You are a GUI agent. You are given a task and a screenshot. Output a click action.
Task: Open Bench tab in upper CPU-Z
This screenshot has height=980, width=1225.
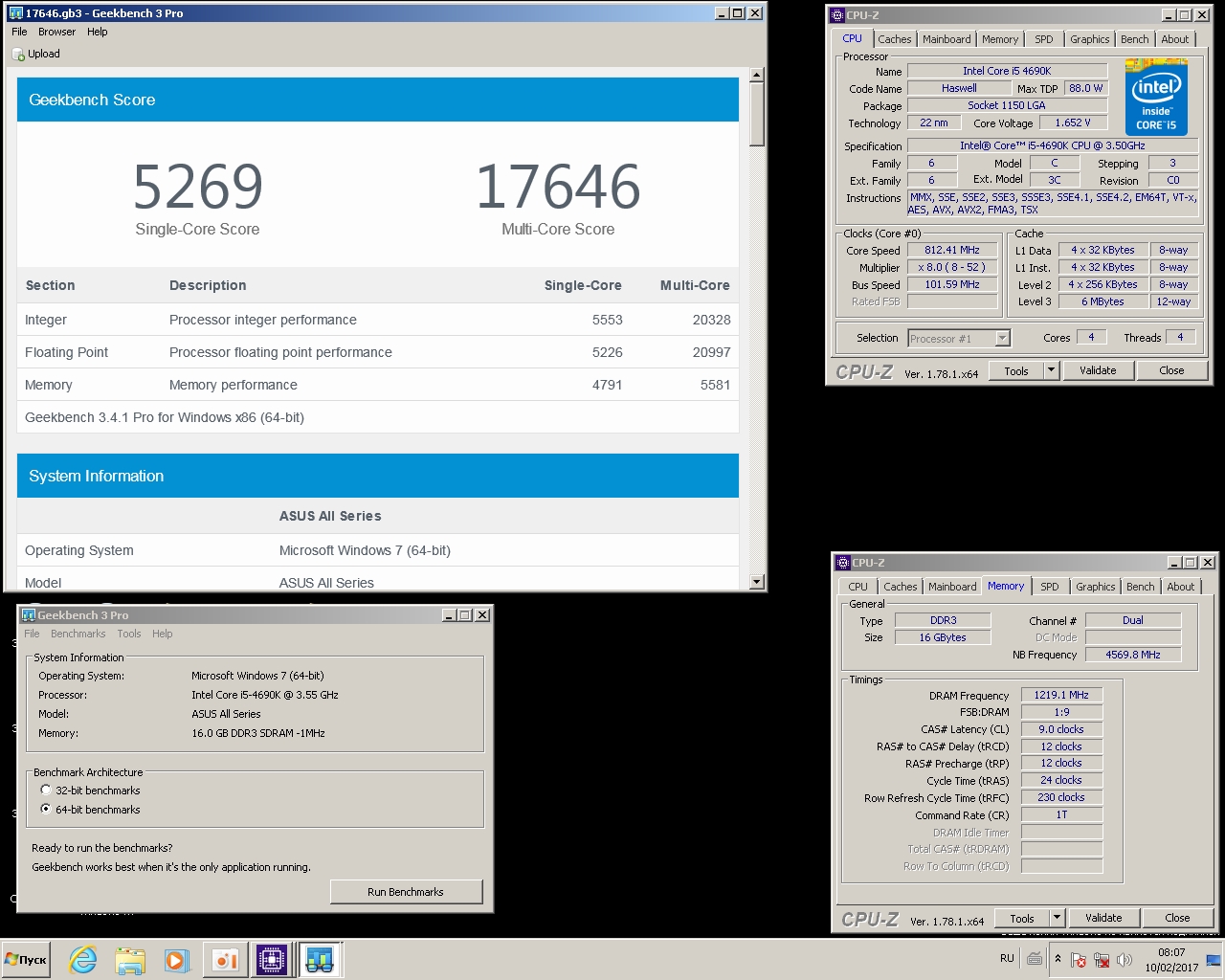pos(1135,39)
